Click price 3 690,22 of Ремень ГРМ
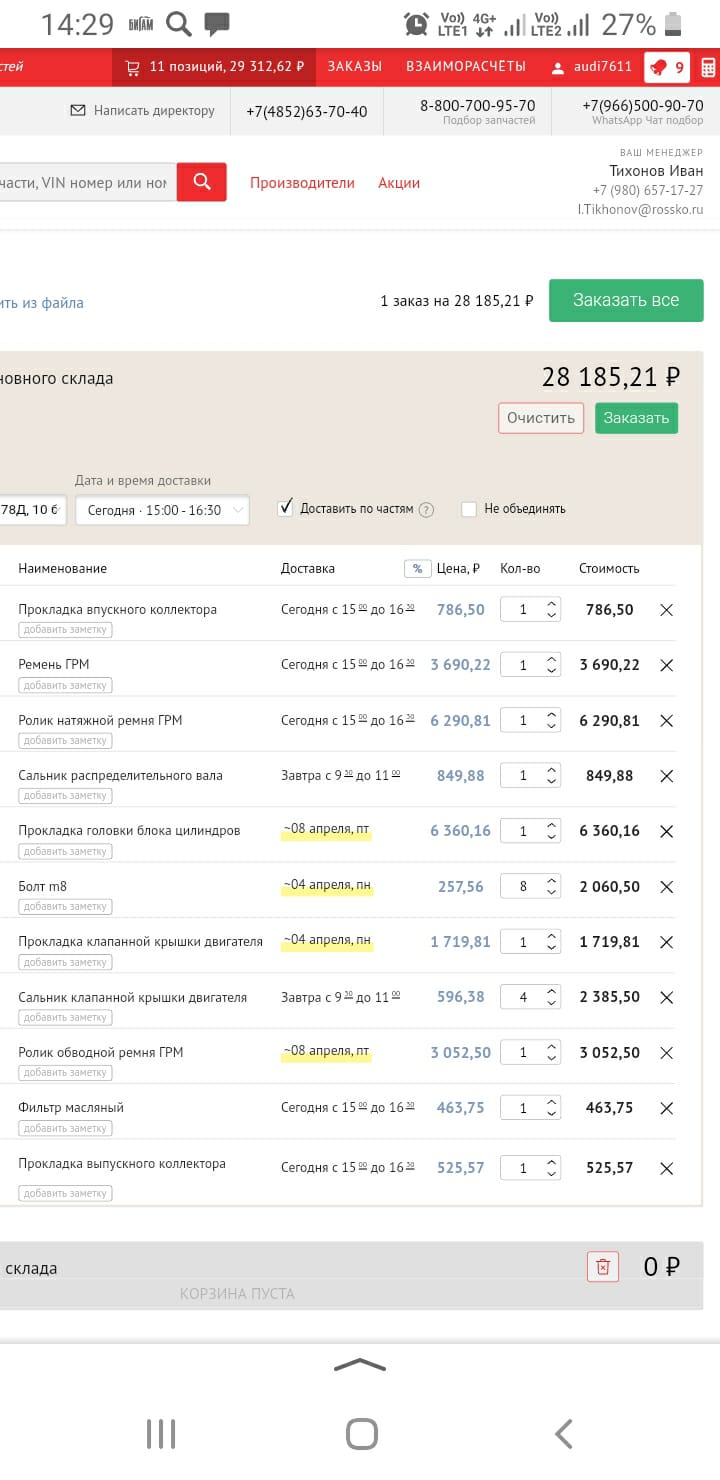Viewport: 720px width, 1480px height. [461, 665]
